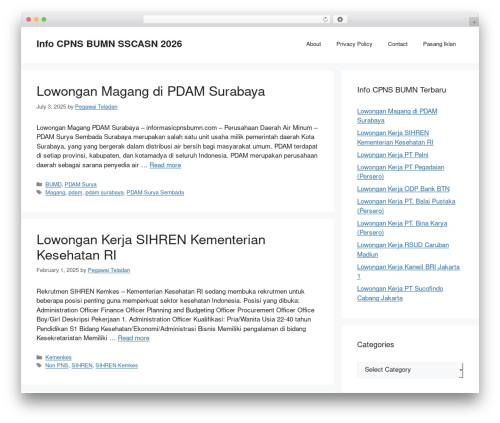Open a new tab with plus icon
This screenshot has width=500, height=423.
pos(474,22)
